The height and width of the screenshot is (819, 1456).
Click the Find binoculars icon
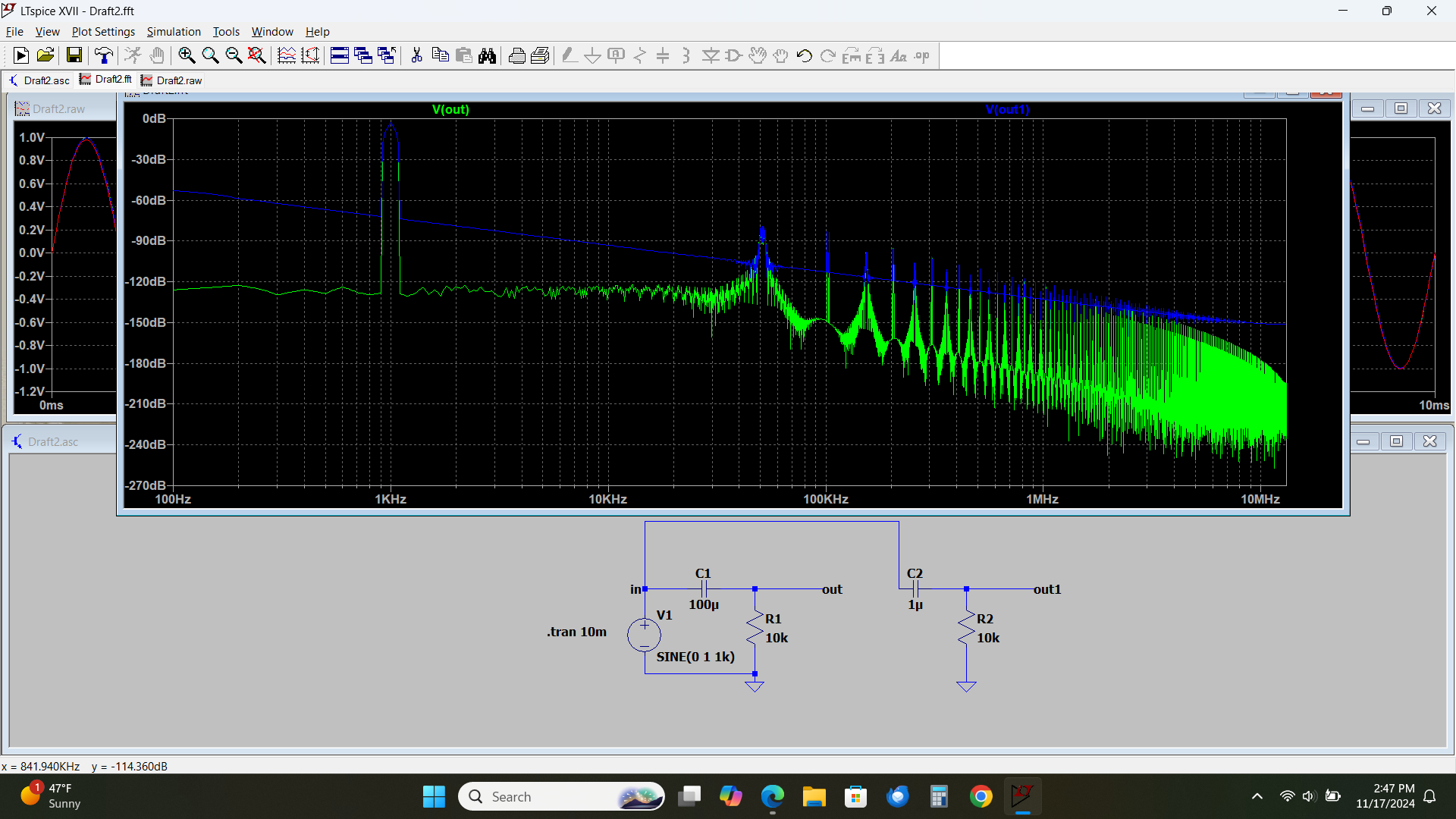pyautogui.click(x=487, y=55)
